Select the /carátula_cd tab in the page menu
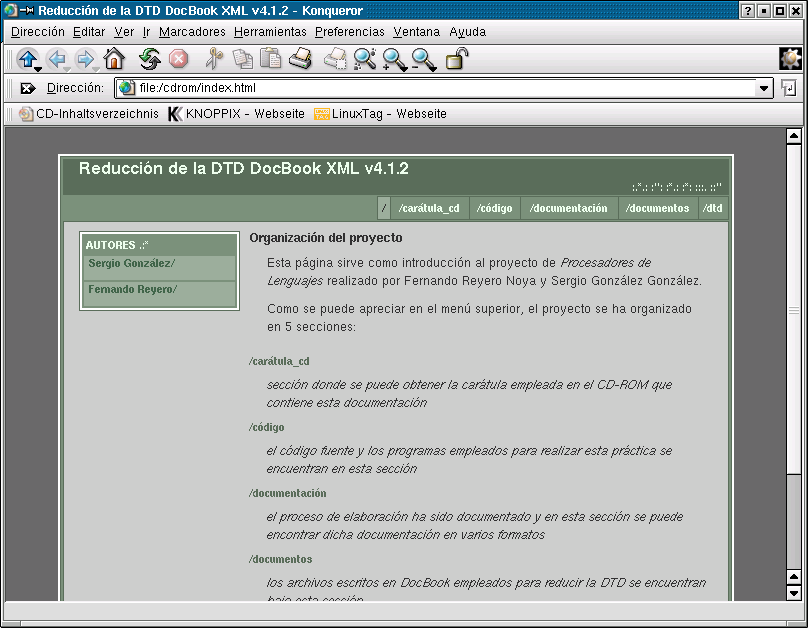Image resolution: width=808 pixels, height=628 pixels. coord(429,208)
